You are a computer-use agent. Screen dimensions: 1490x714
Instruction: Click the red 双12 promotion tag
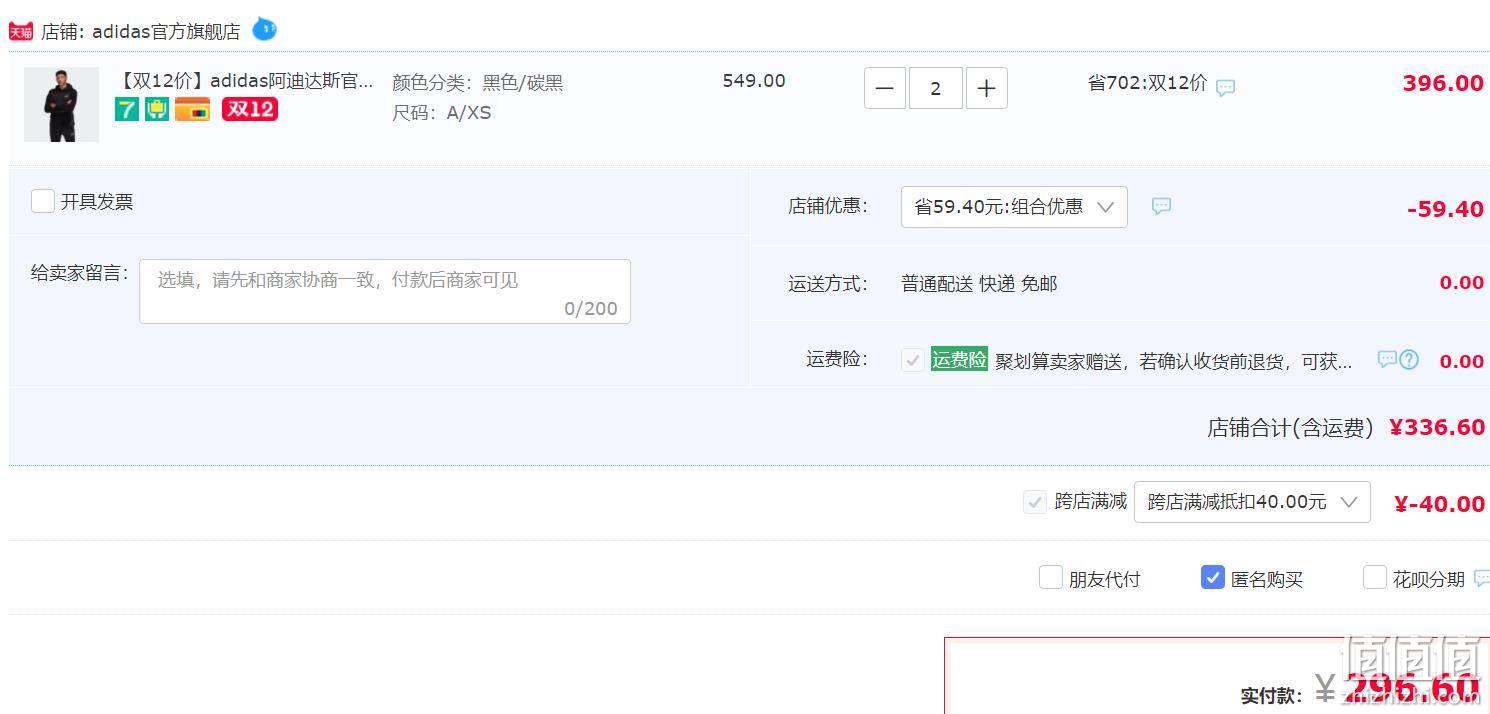(x=250, y=109)
